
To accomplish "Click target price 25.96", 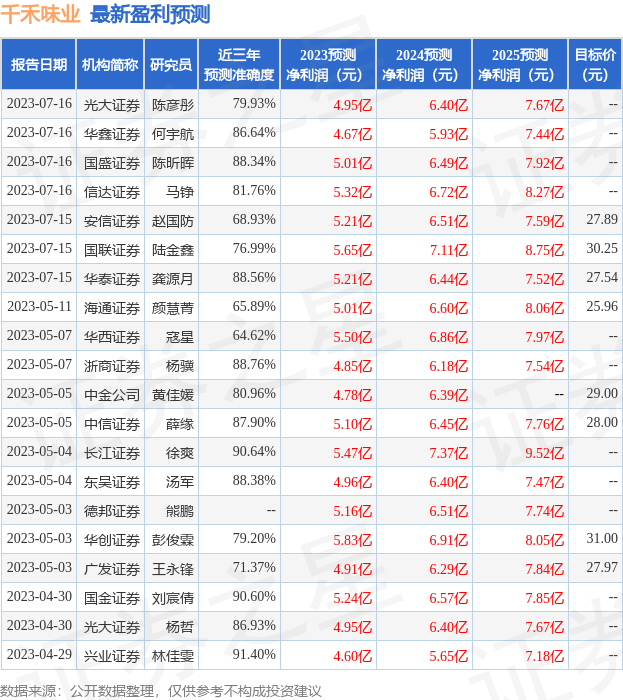I will (602, 306).
